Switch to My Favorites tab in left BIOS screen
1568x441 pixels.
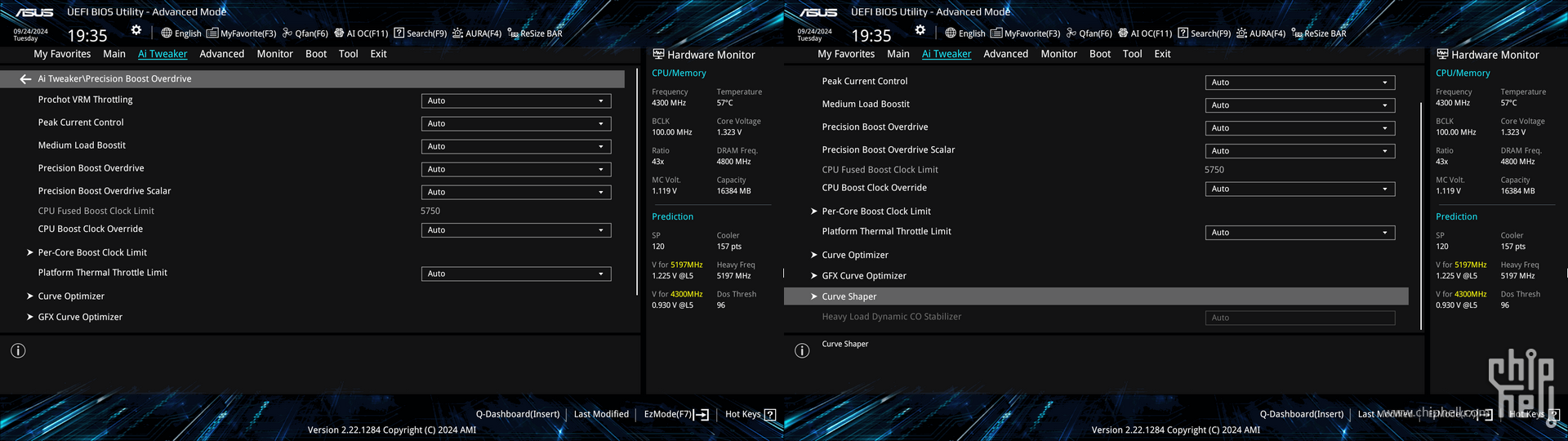(x=62, y=54)
